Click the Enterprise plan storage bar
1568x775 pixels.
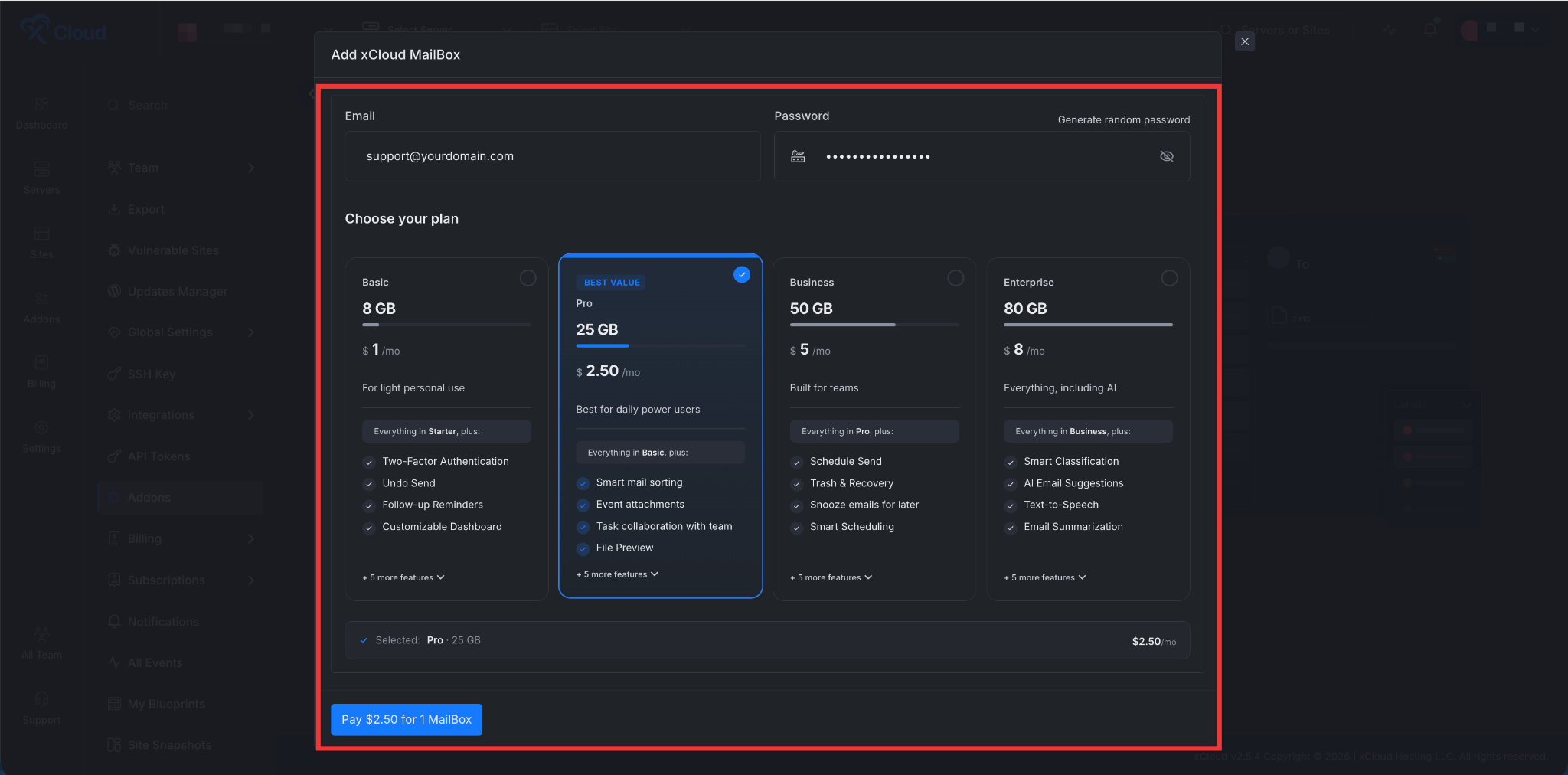(1088, 325)
